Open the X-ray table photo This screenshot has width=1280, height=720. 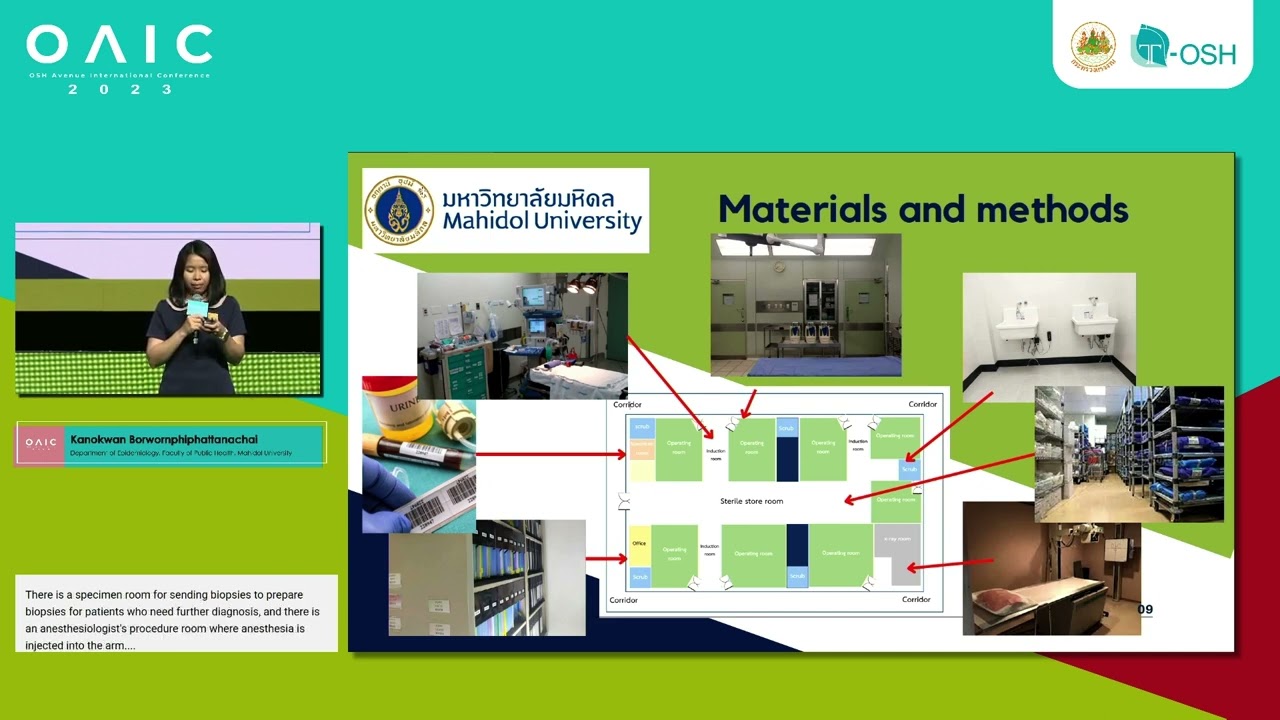[1051, 568]
